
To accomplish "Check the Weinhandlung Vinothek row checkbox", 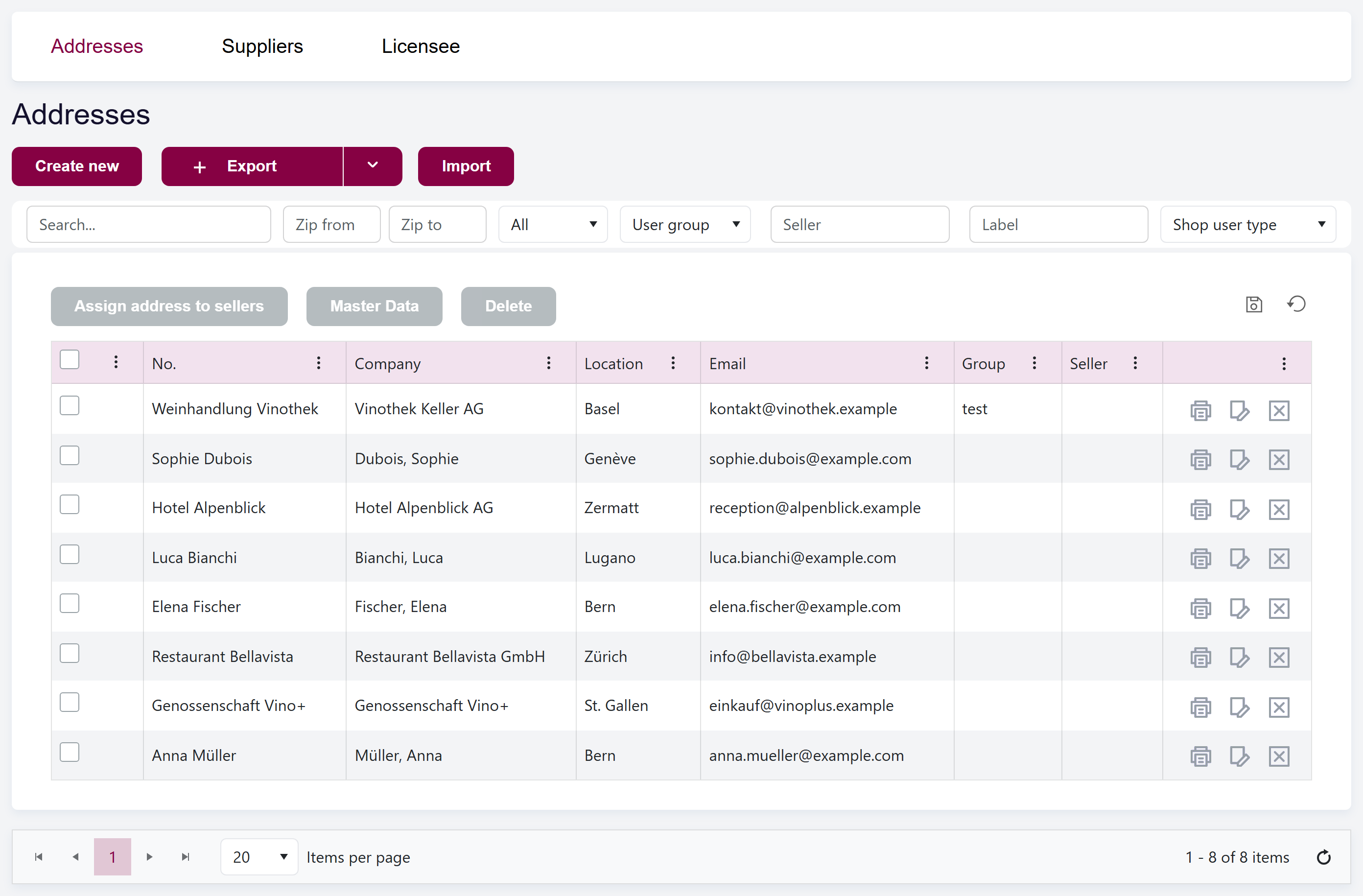I will tap(70, 405).
